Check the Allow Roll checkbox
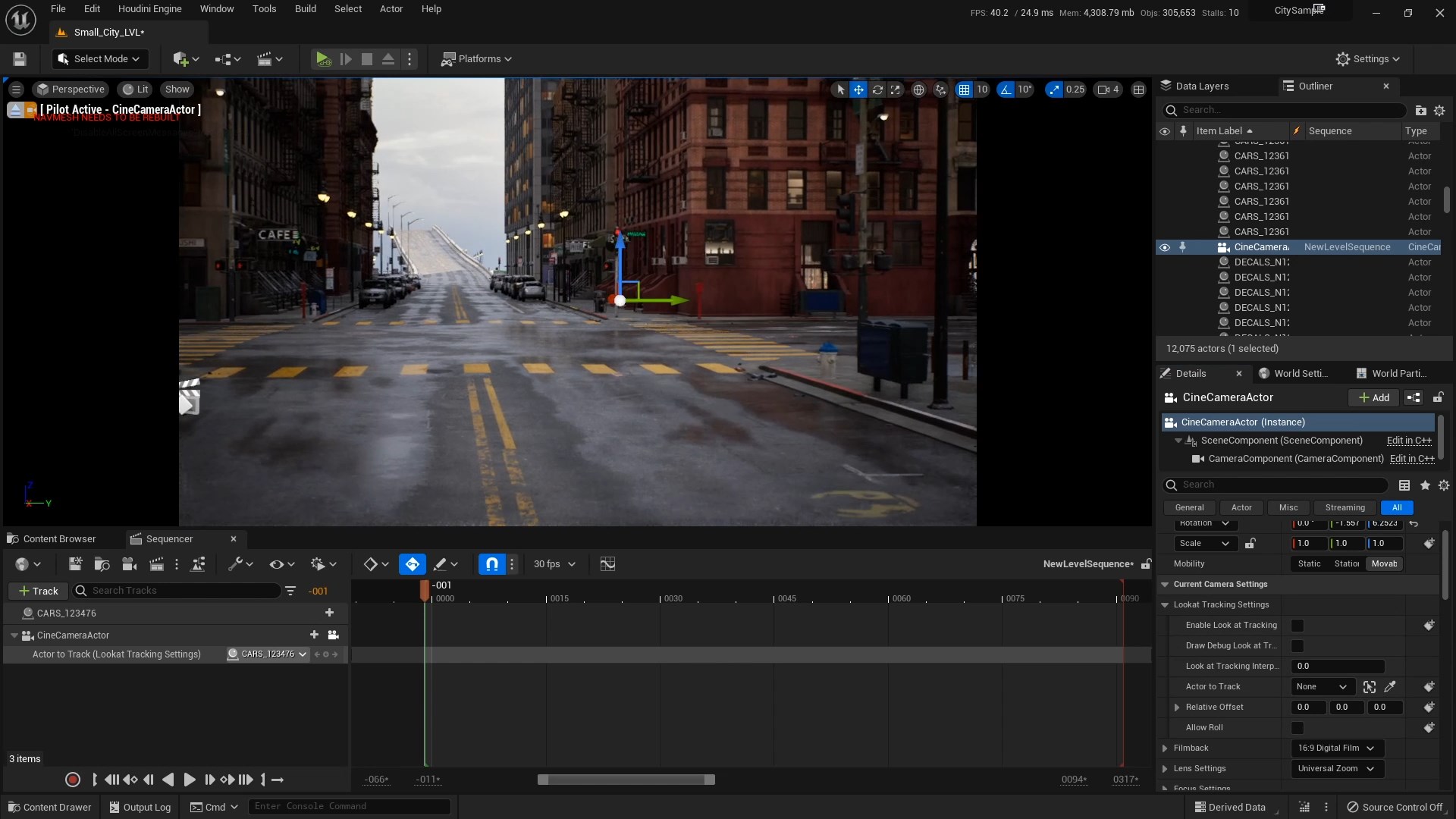The width and height of the screenshot is (1456, 819). coord(1298,728)
